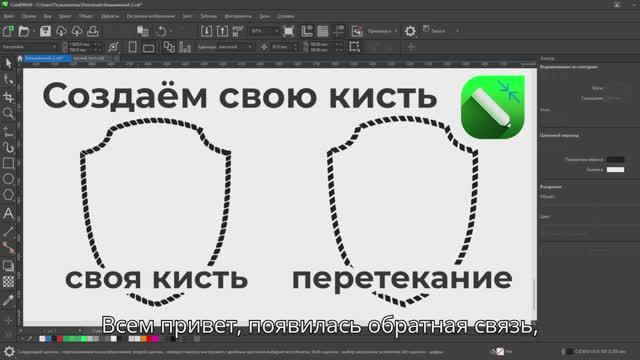Publish to PDF icon
Screen dimensions: 640x360
tap(238, 31)
